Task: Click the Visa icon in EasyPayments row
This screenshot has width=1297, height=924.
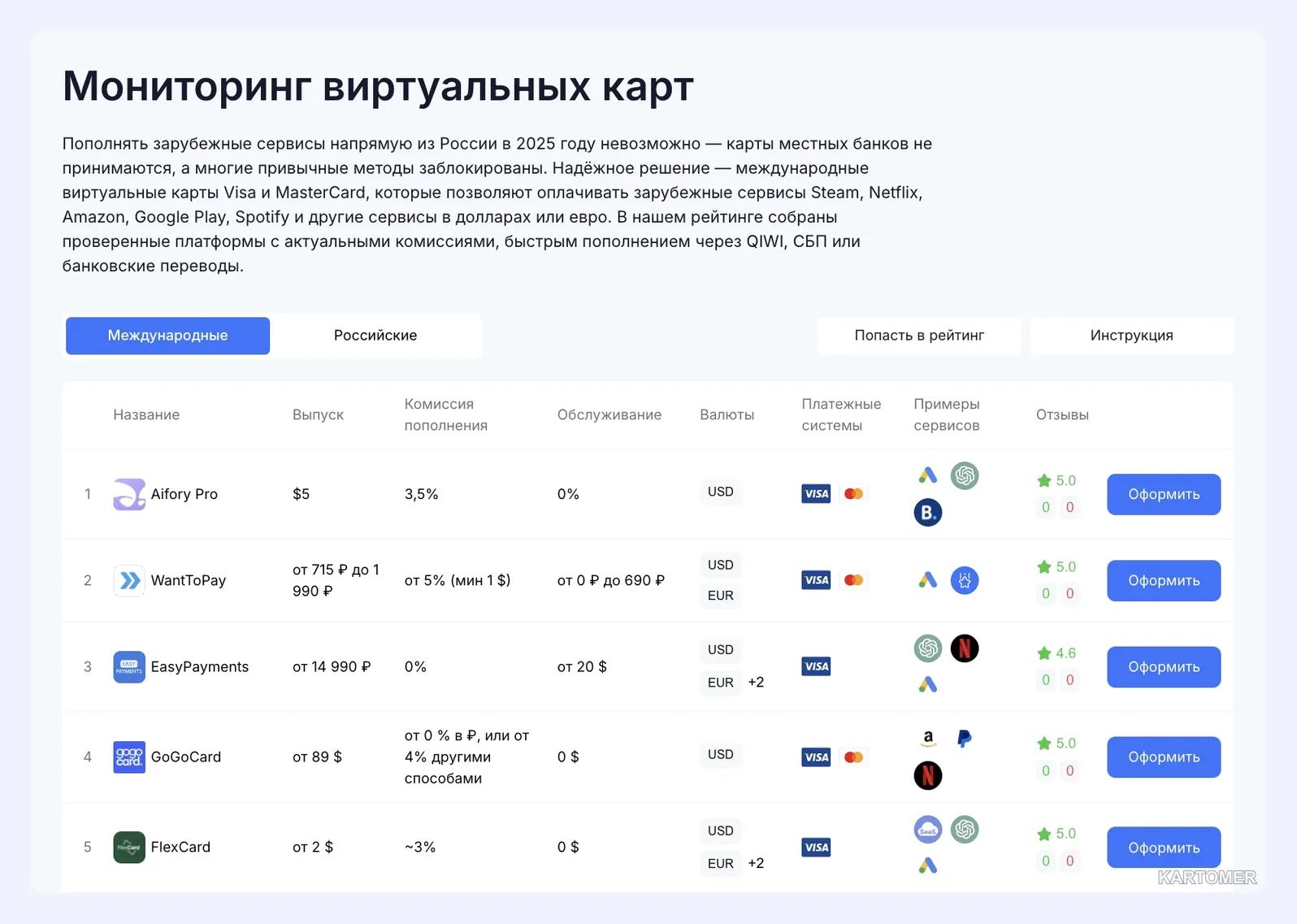Action: (816, 667)
